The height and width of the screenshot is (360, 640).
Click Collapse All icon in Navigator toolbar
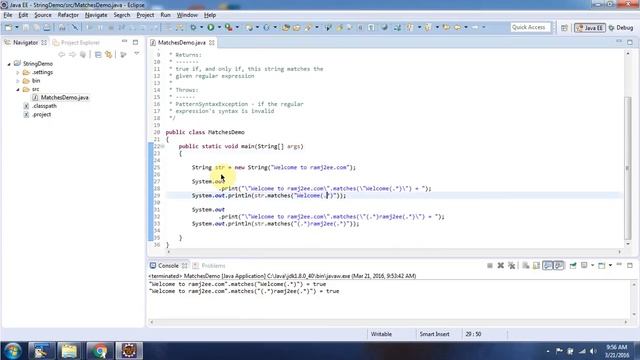point(98,54)
